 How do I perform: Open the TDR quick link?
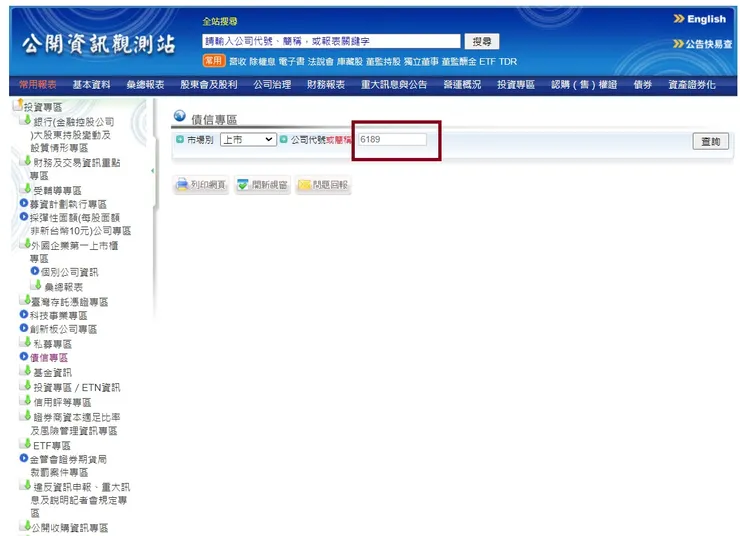point(508,61)
